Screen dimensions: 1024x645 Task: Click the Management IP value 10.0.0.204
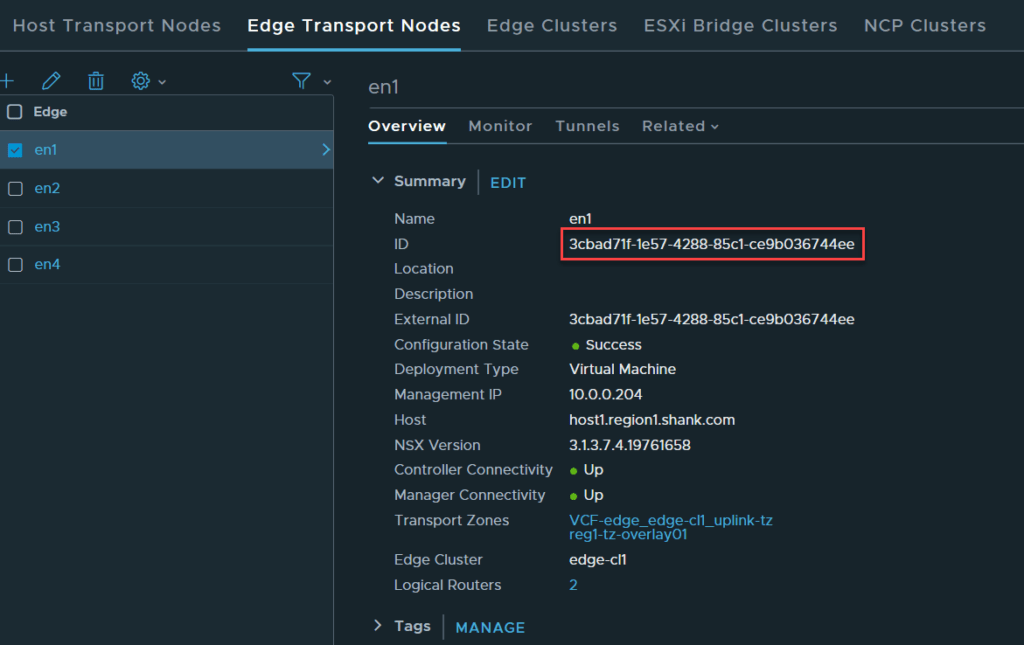[x=605, y=394]
